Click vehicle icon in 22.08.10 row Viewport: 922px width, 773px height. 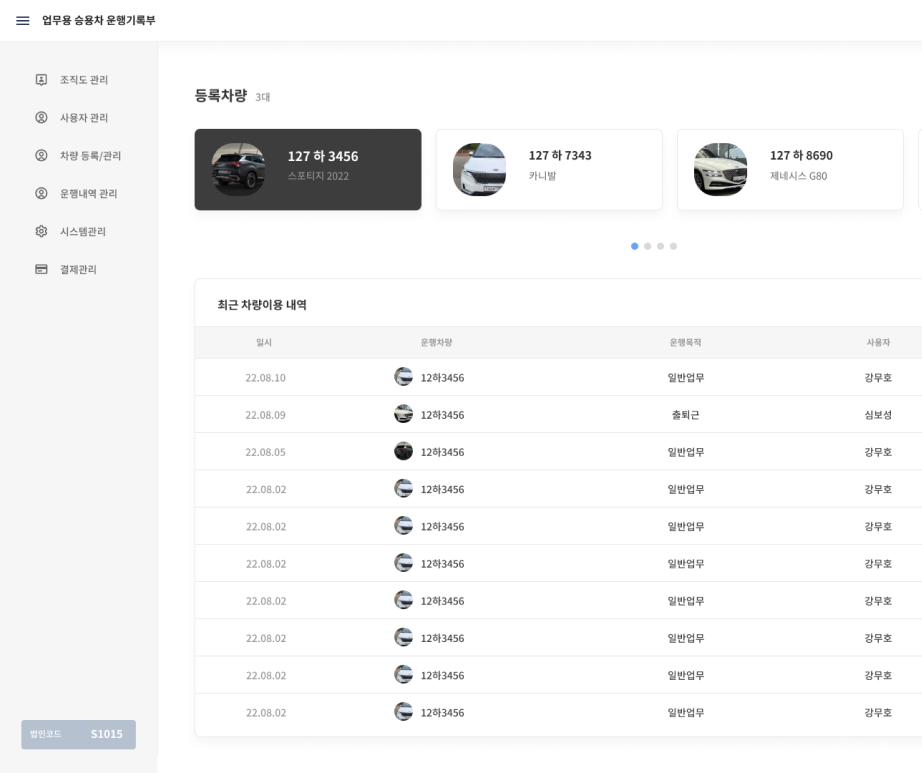(x=403, y=377)
